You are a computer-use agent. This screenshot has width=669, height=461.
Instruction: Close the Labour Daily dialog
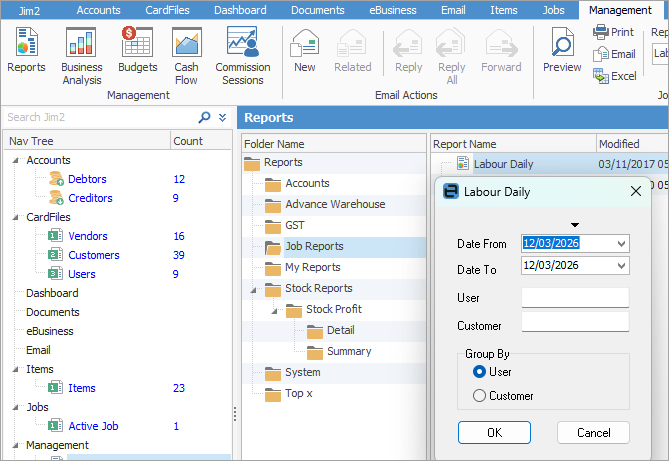(x=636, y=191)
